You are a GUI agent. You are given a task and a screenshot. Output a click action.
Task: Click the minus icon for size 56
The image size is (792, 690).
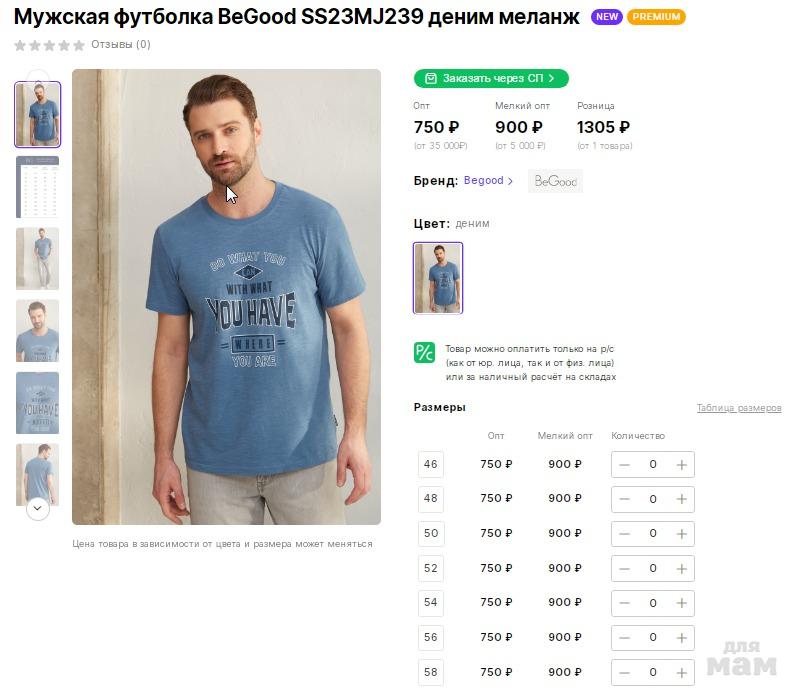(x=624, y=637)
